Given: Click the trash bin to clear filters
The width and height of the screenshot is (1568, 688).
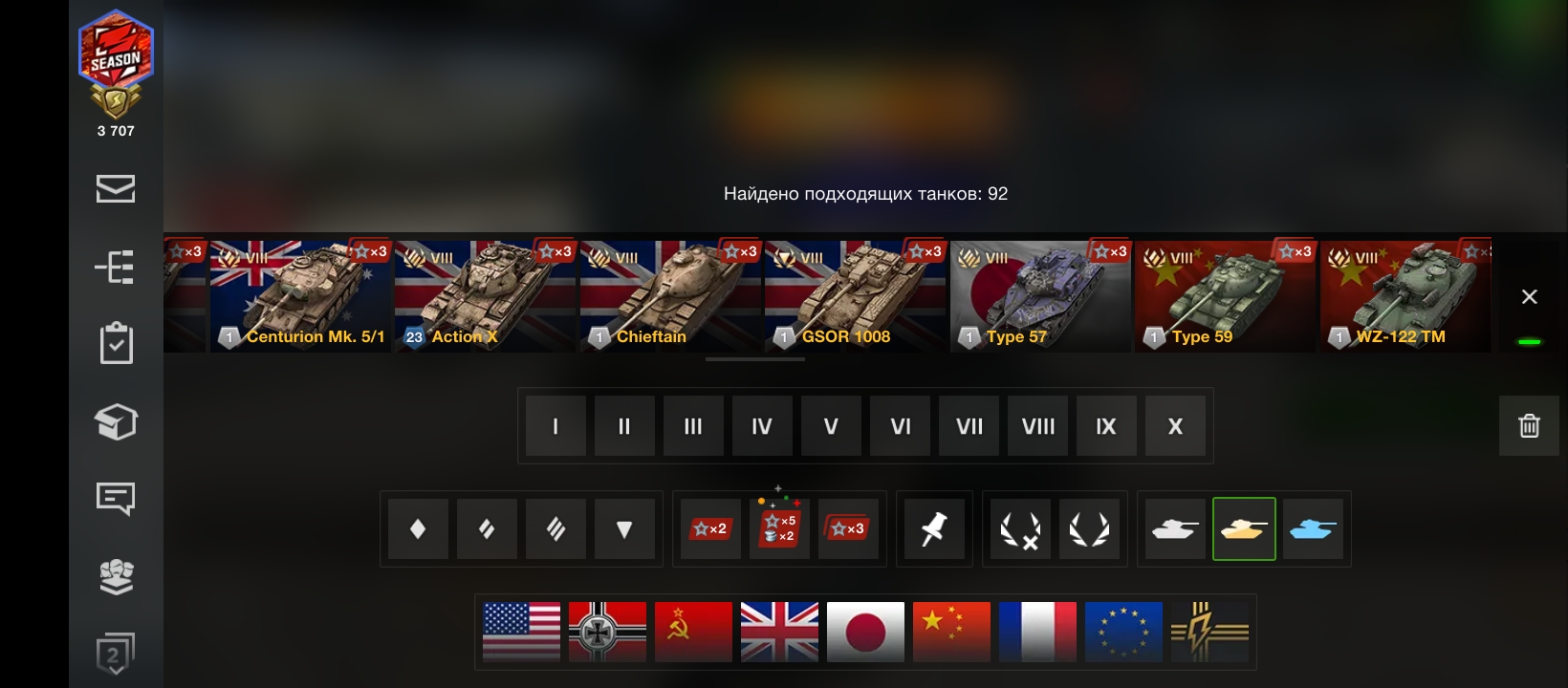Looking at the screenshot, I should (1529, 425).
